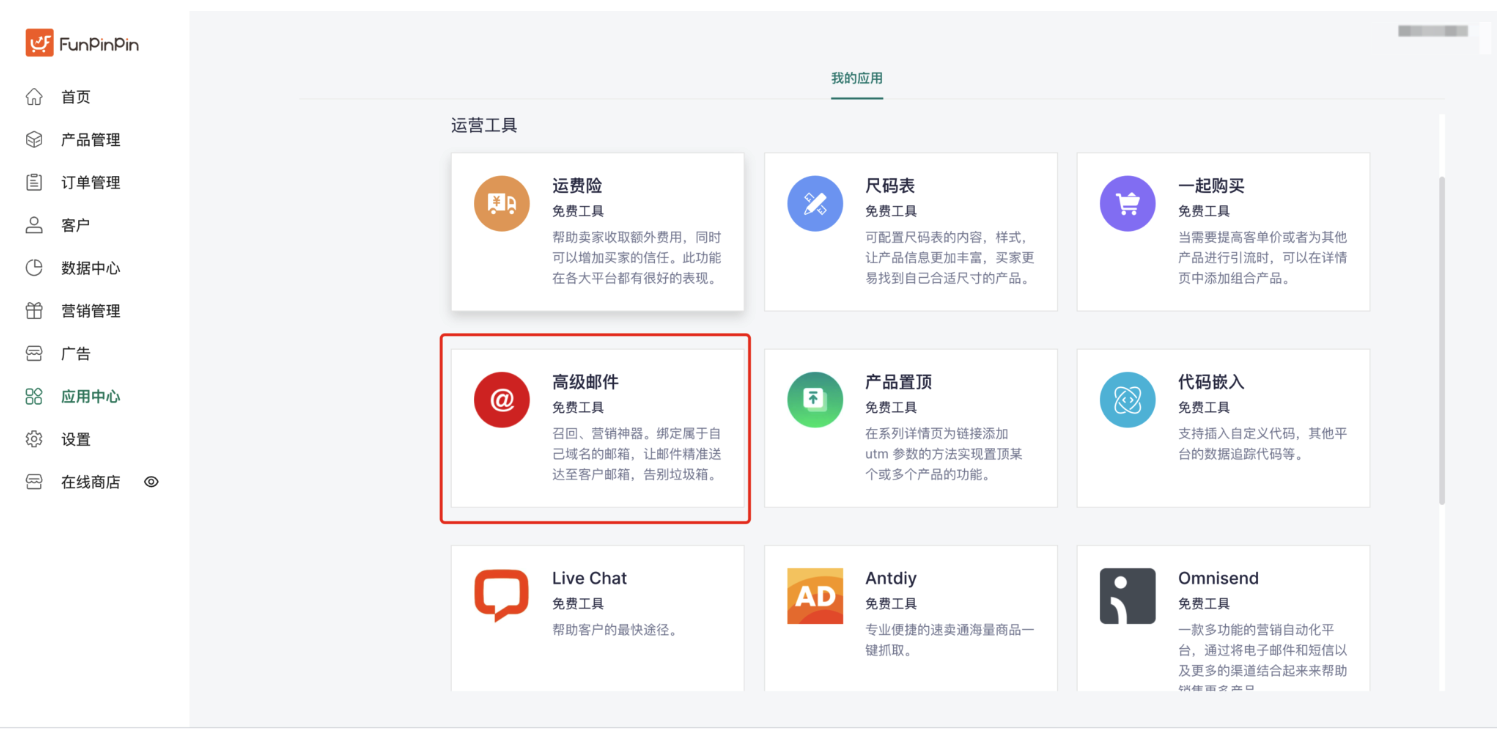
Task: Click the blue 尺码表 ruler icon
Action: click(815, 204)
